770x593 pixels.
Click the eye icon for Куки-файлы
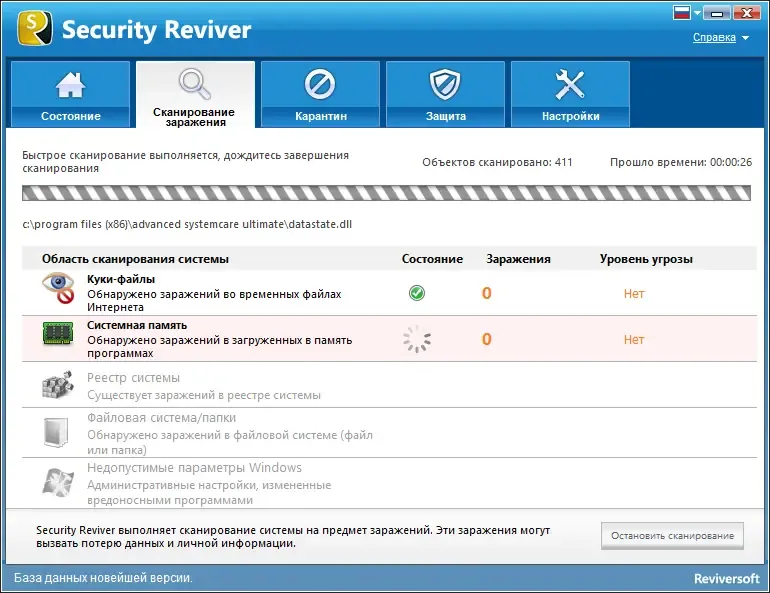pos(58,288)
